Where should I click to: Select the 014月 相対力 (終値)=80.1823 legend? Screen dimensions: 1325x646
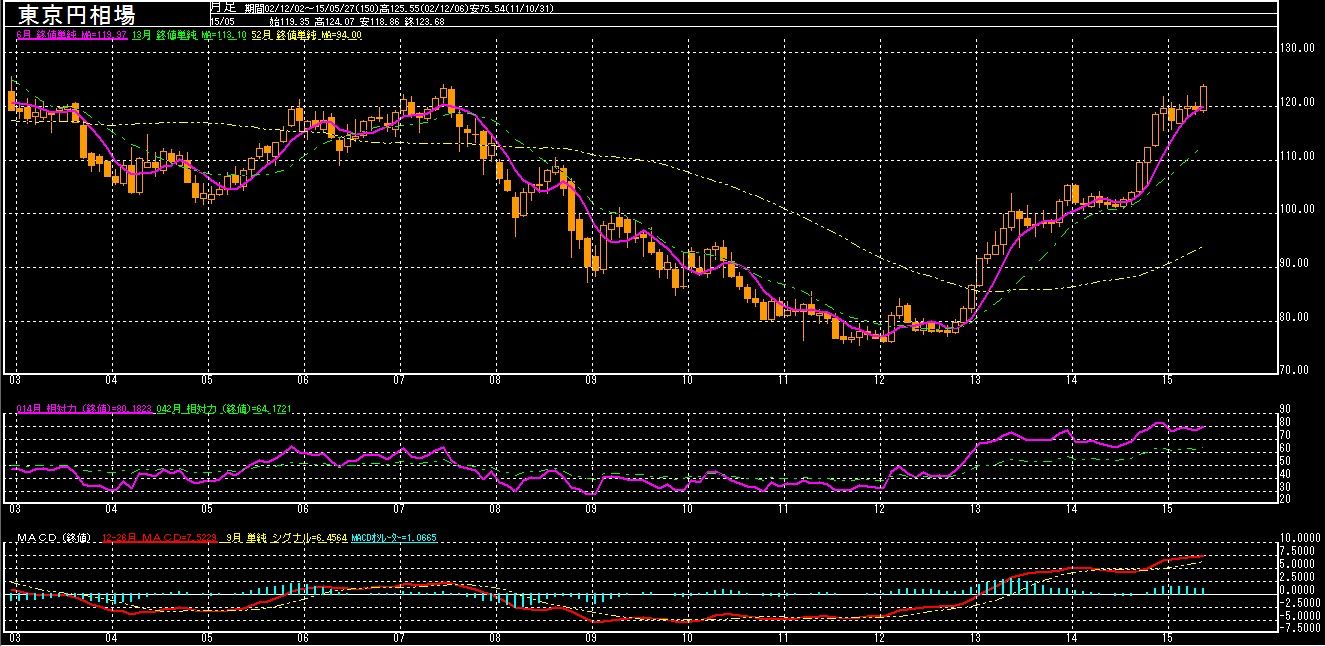(82, 409)
